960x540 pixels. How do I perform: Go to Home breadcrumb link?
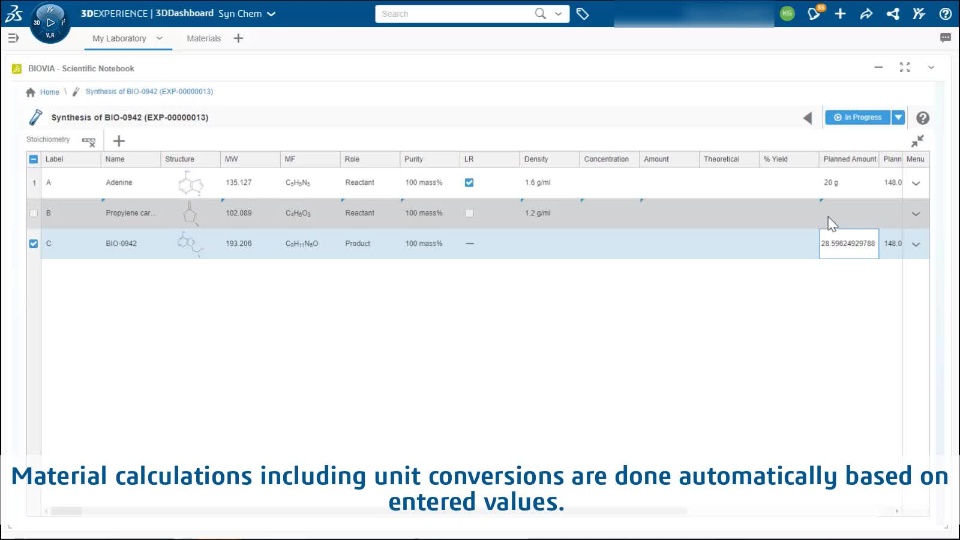(50, 92)
